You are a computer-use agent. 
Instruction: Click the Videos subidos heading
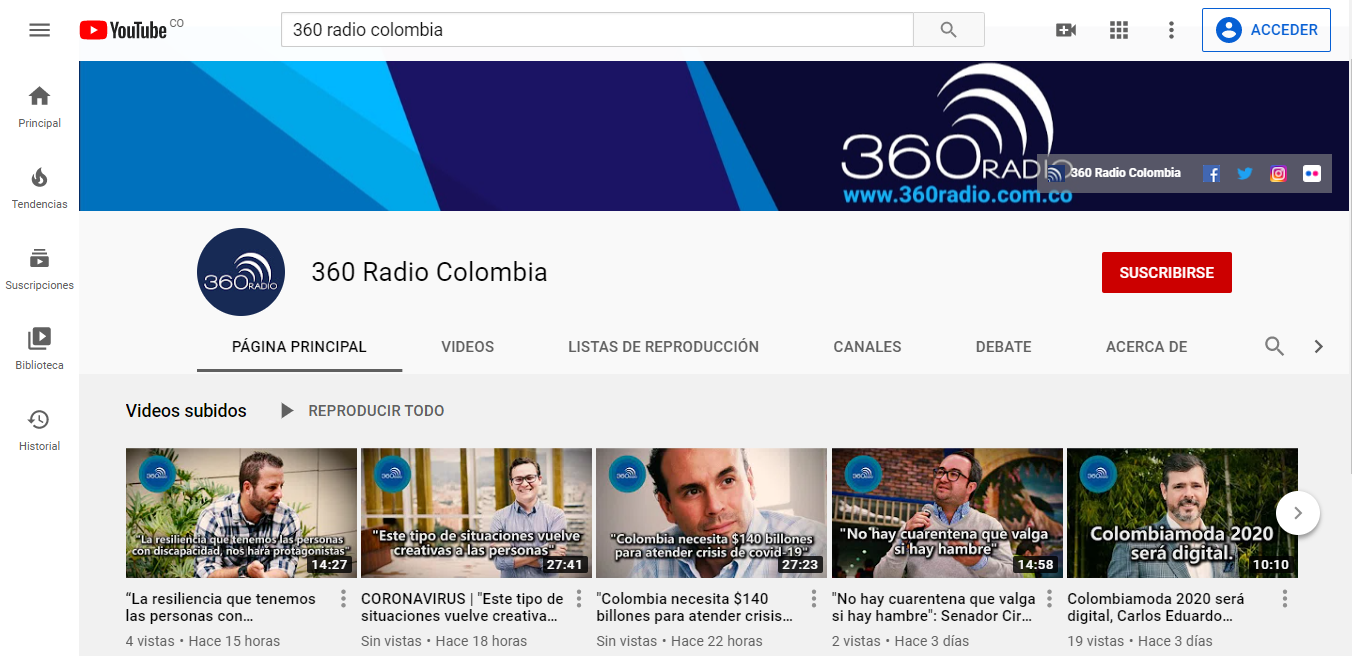click(186, 411)
